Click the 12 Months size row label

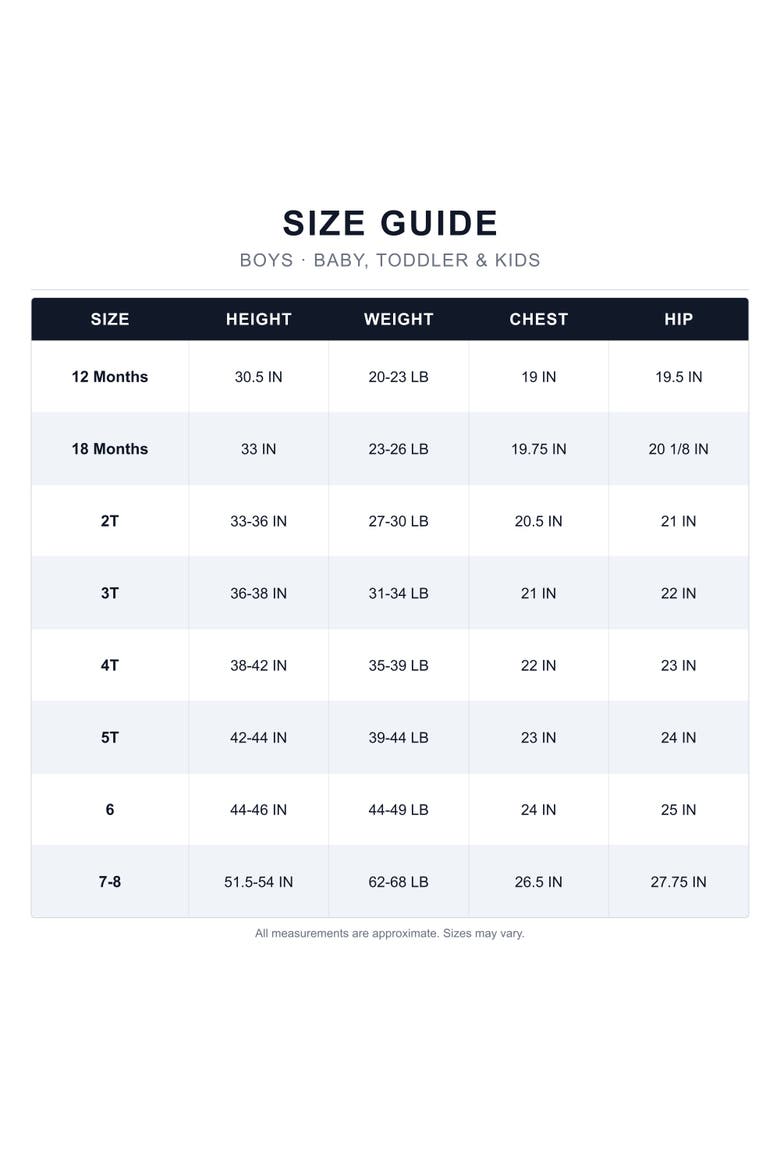(x=110, y=377)
